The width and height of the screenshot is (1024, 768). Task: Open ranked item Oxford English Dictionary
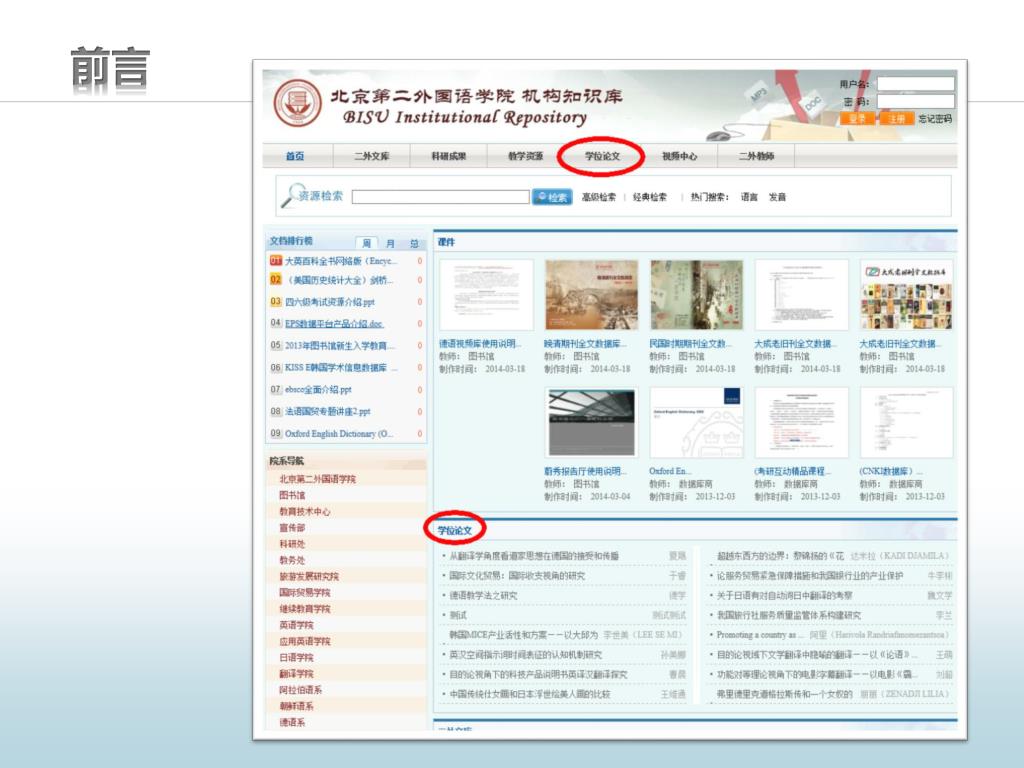(339, 434)
